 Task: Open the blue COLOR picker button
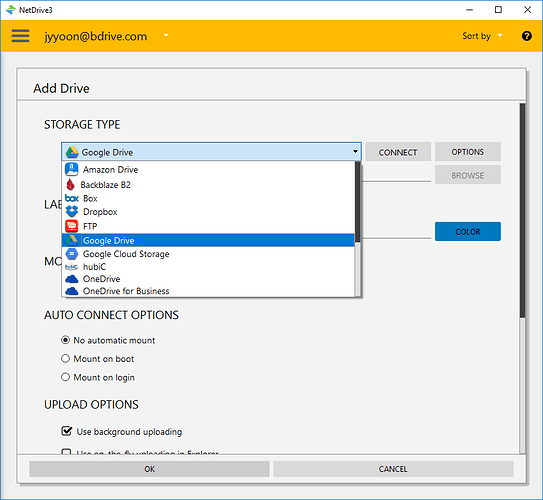468,232
